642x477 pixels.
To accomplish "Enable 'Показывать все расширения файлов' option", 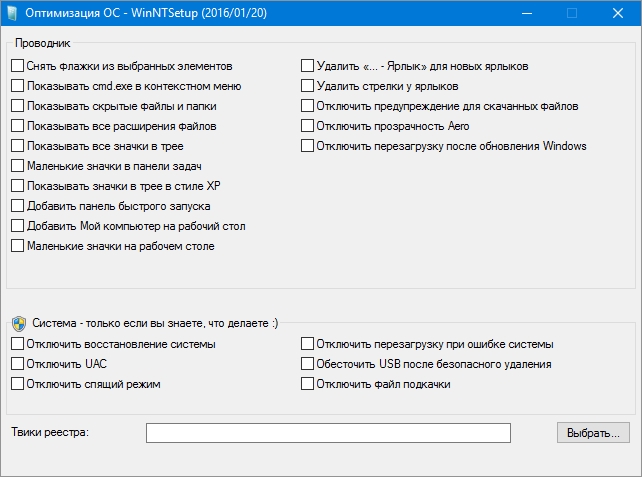I will click(x=18, y=126).
